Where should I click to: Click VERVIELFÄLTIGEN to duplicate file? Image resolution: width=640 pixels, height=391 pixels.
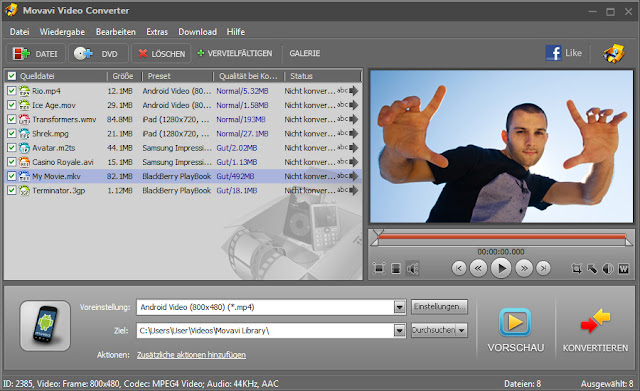click(x=235, y=53)
